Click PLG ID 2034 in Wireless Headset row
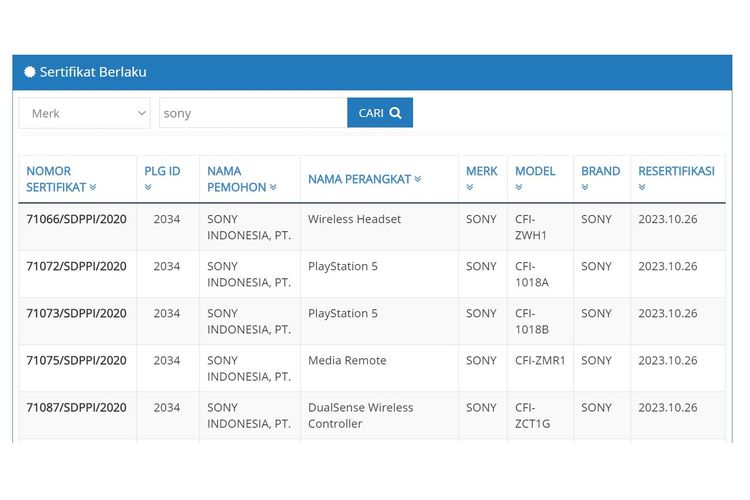This screenshot has width=750, height=500. pos(167,219)
